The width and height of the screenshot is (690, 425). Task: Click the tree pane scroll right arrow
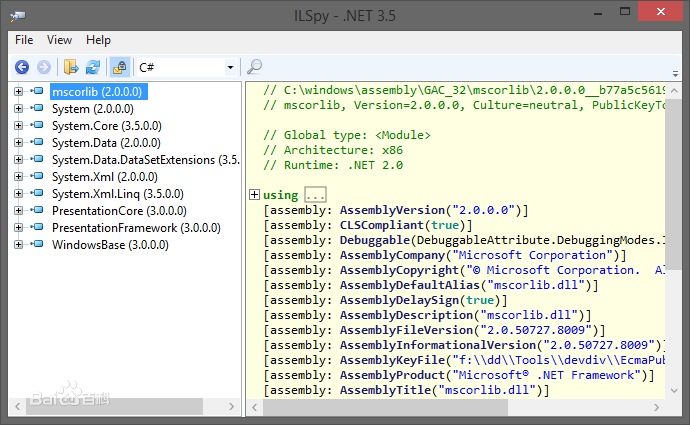pos(231,407)
